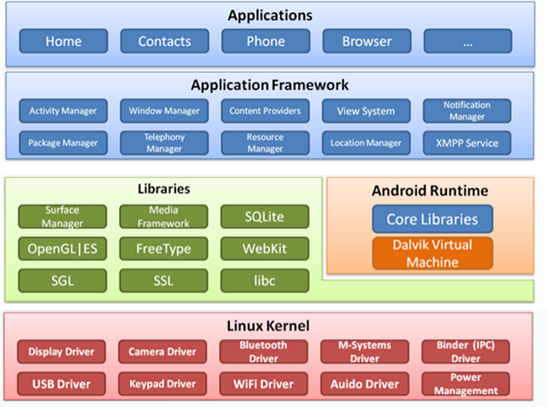Viewport: 548px width, 407px height.
Task: Select the Dalvik Virtual Machine box
Action: coord(433,253)
